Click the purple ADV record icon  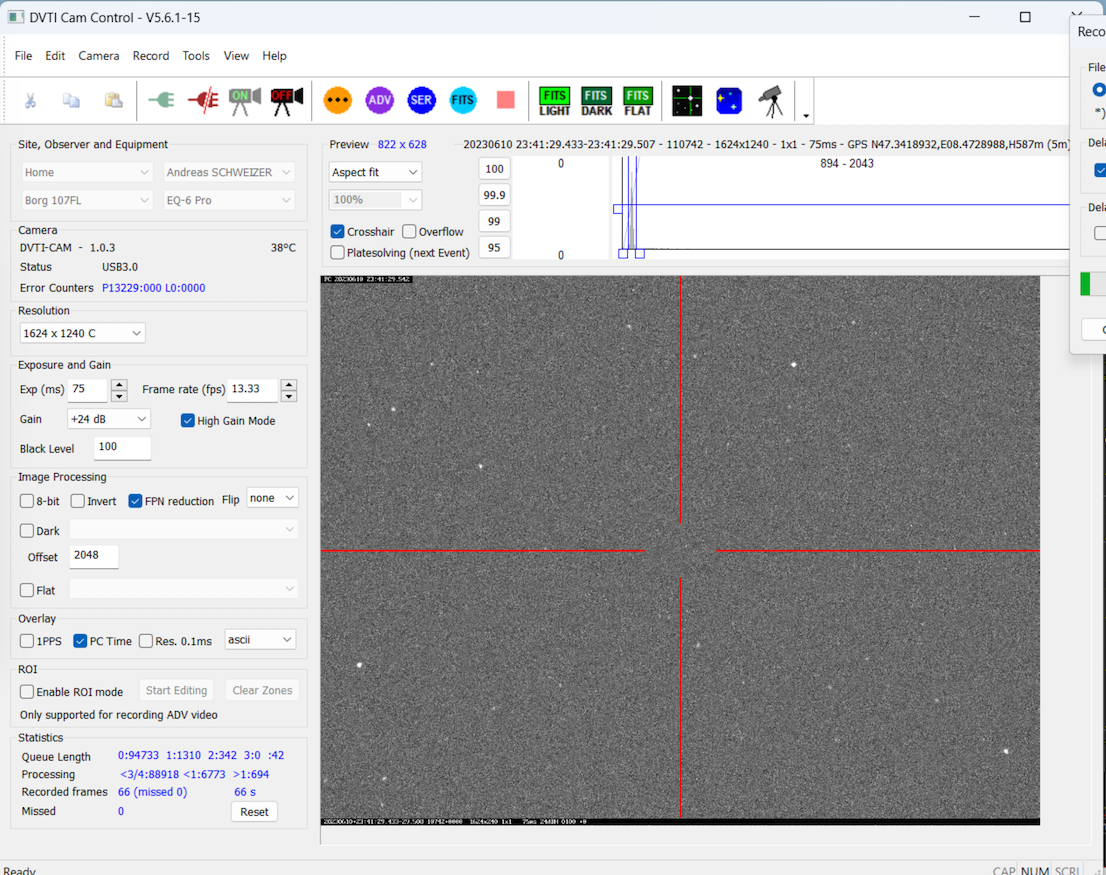[x=379, y=100]
